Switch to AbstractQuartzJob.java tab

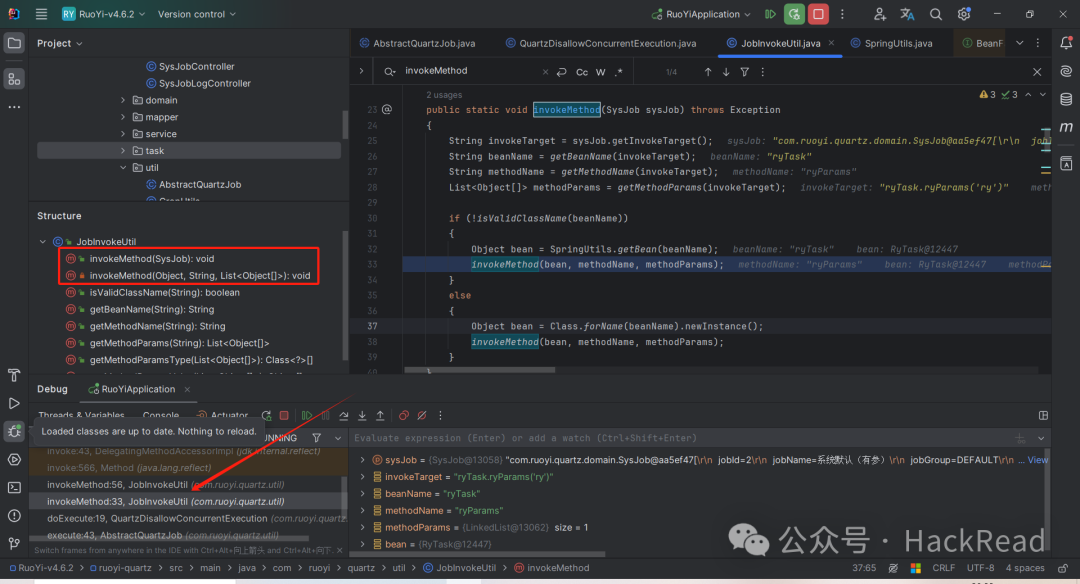tap(417, 43)
